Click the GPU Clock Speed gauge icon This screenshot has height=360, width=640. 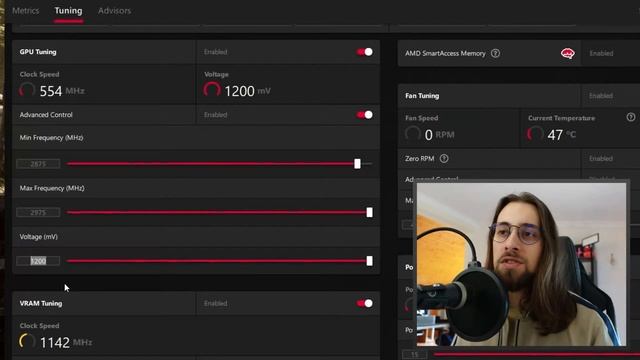click(x=27, y=90)
